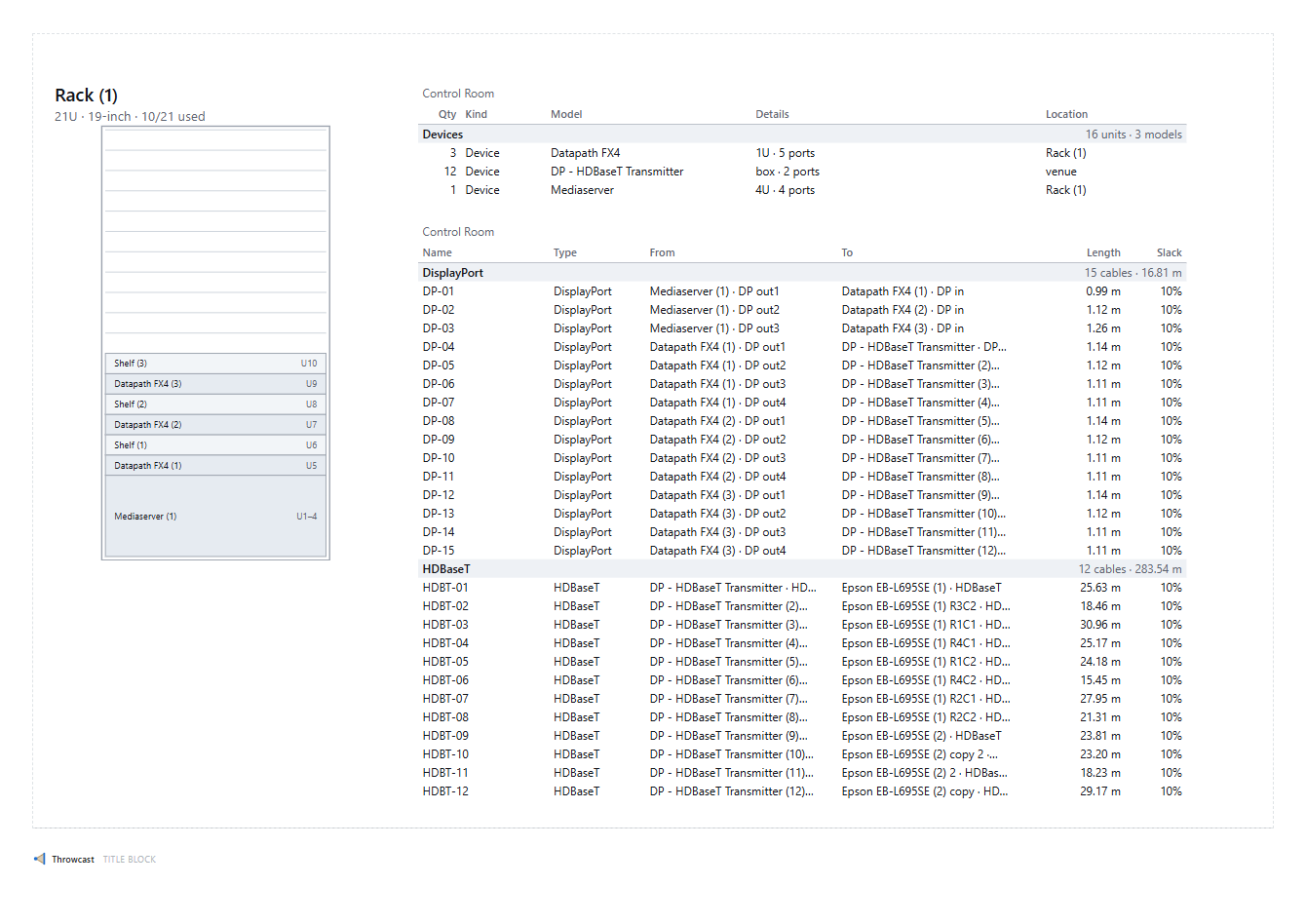Click the '16 units · 3 models' summary

click(x=1133, y=135)
